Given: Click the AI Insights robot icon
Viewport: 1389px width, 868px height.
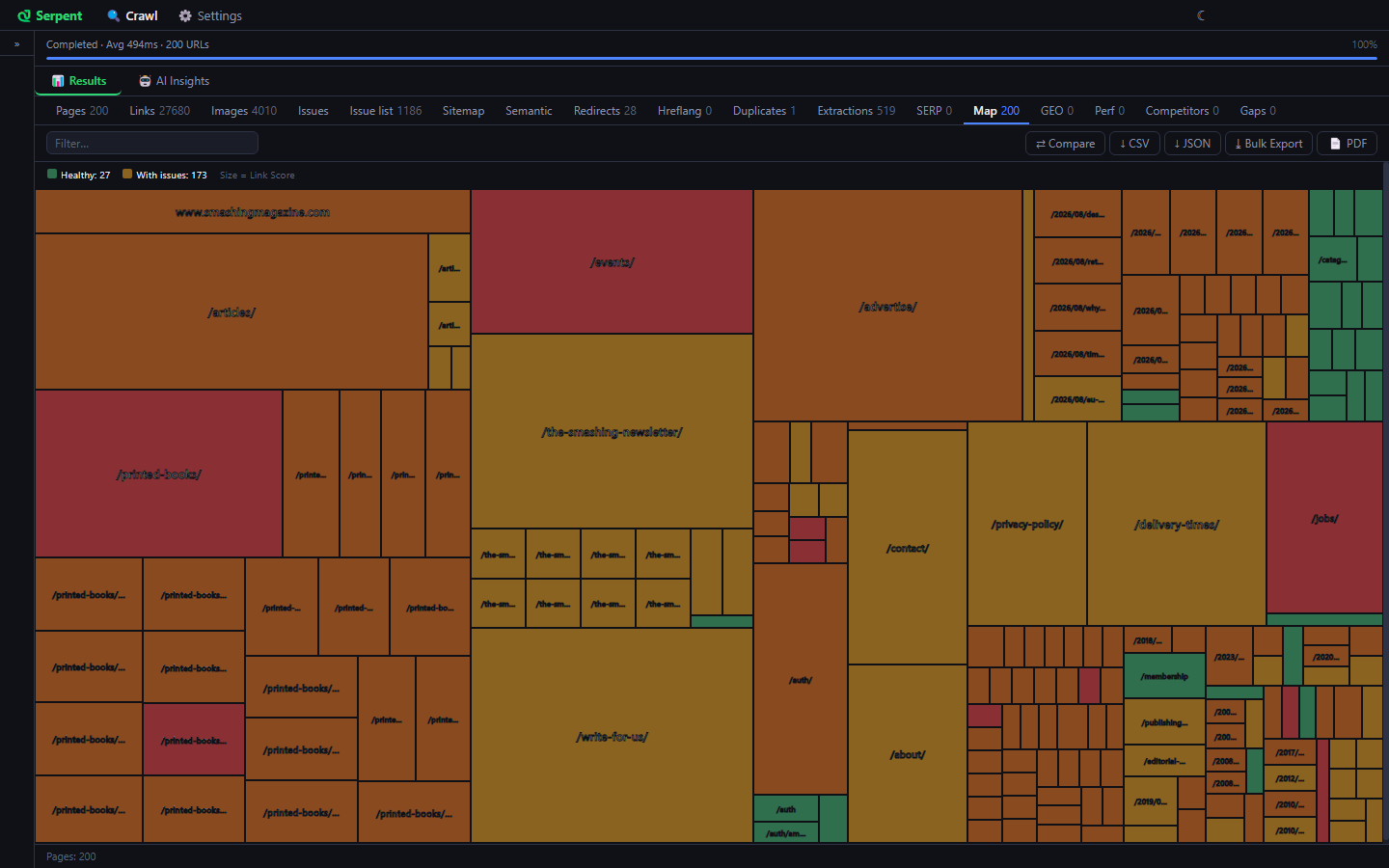Looking at the screenshot, I should click(145, 81).
